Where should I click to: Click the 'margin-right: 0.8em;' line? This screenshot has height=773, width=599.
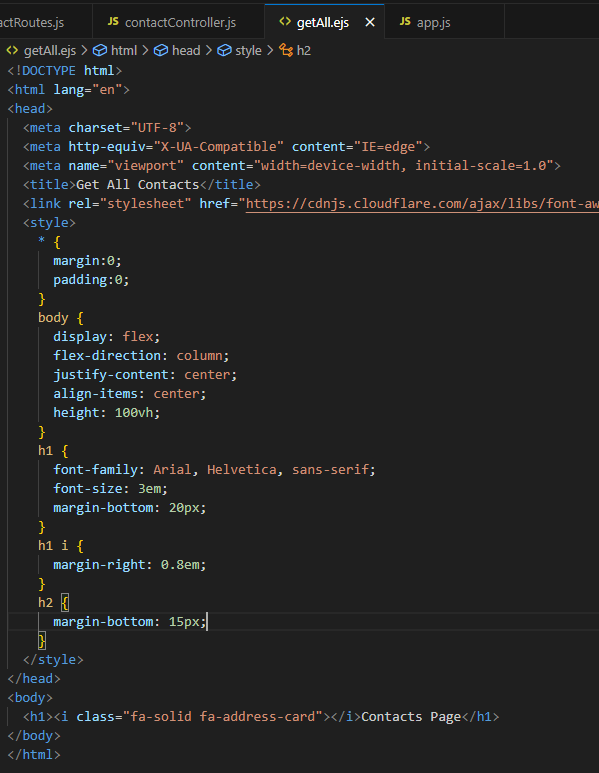click(x=130, y=564)
